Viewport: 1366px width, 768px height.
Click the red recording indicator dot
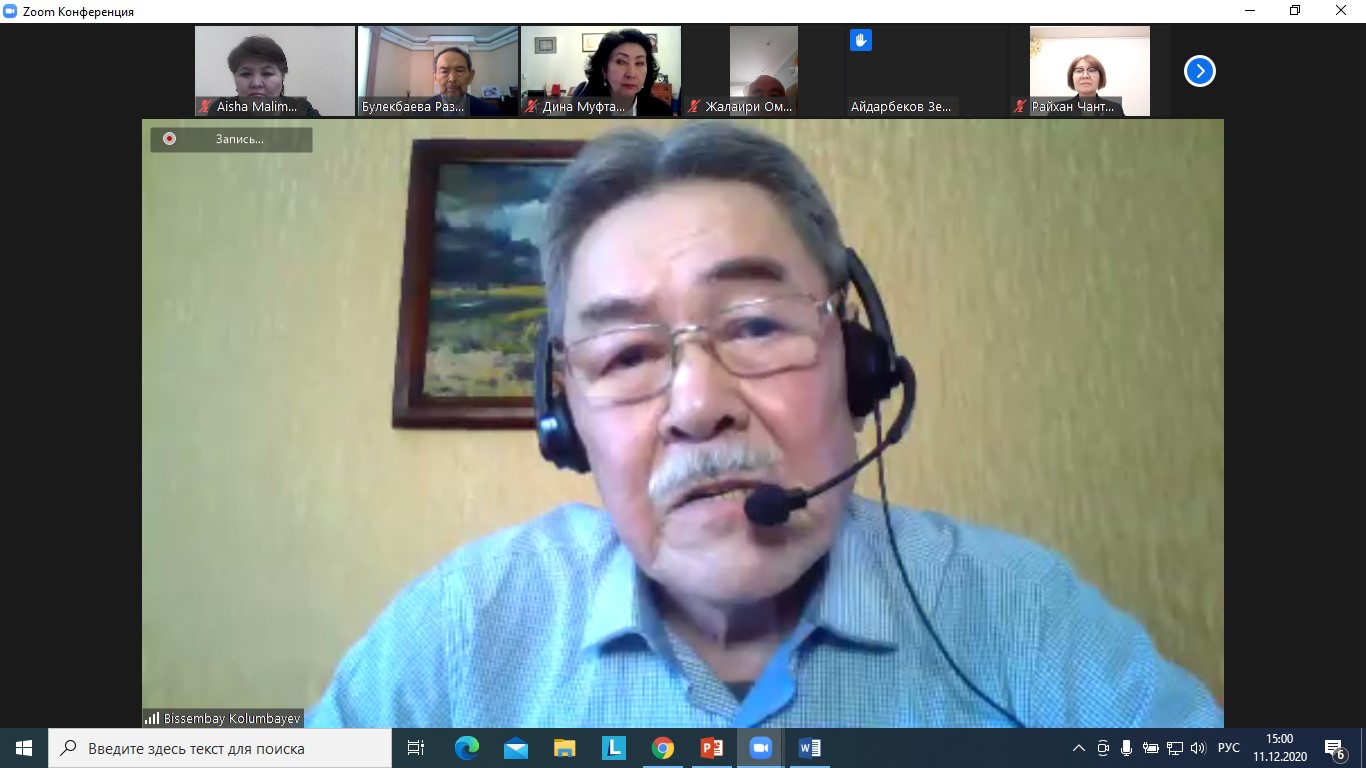[169, 139]
